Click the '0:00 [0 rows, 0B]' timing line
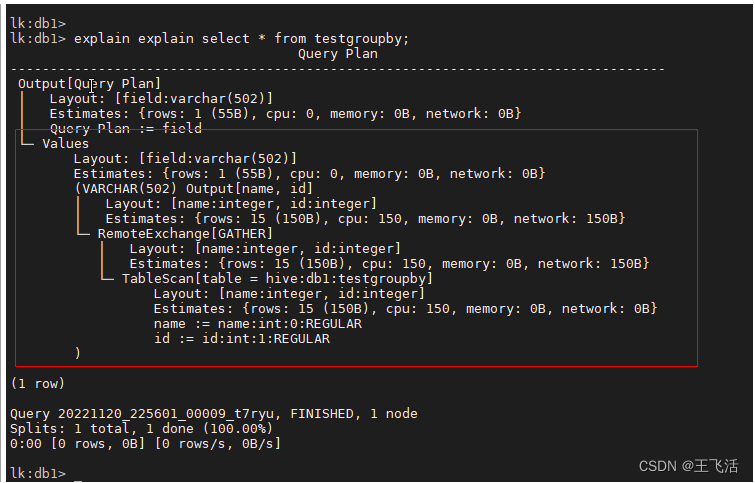Viewport: 755px width, 483px height. [x=145, y=443]
